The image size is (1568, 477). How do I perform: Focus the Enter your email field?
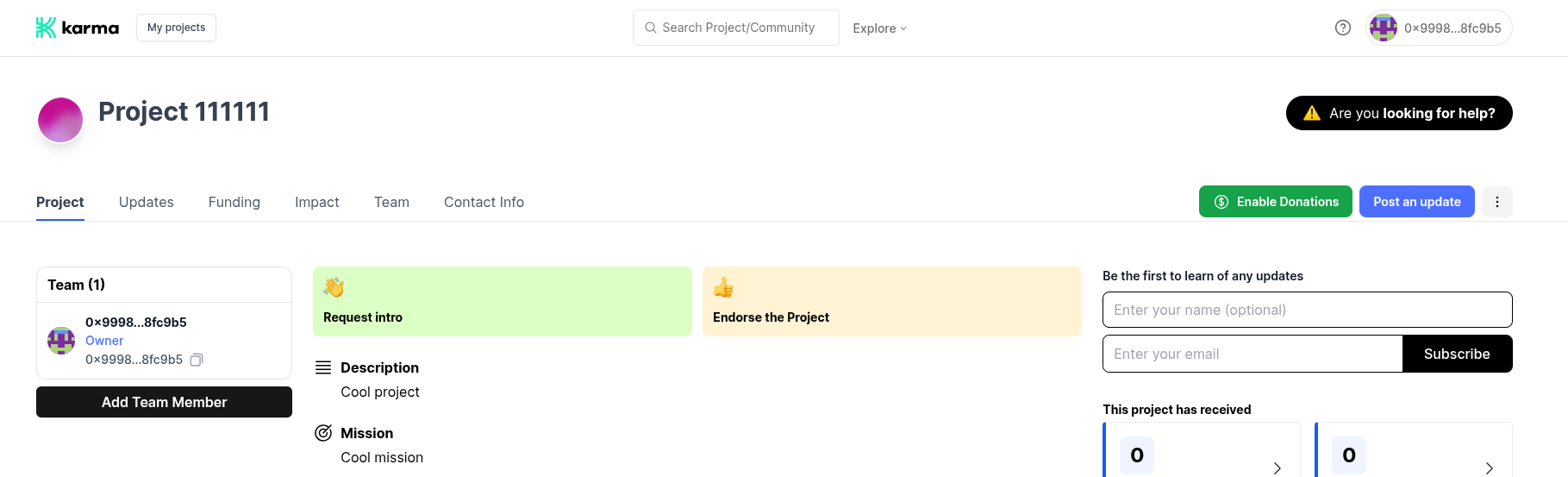tap(1252, 354)
